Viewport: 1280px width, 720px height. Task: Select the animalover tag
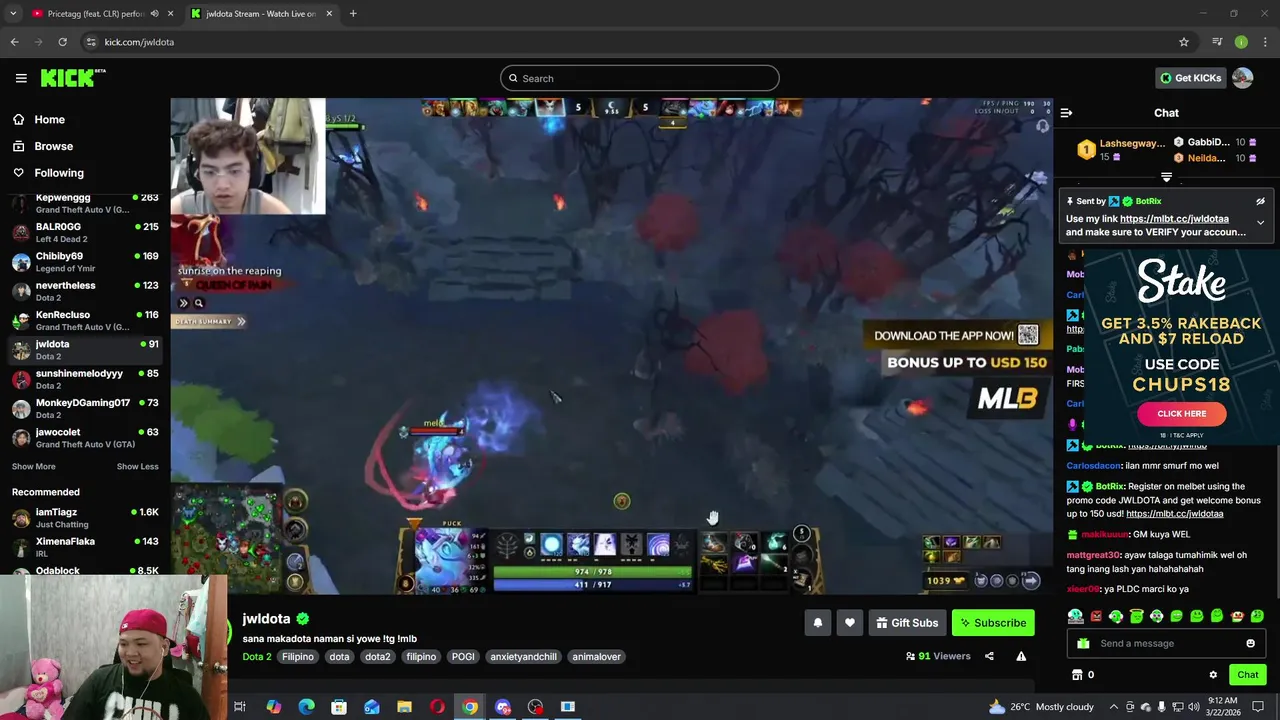coord(596,657)
